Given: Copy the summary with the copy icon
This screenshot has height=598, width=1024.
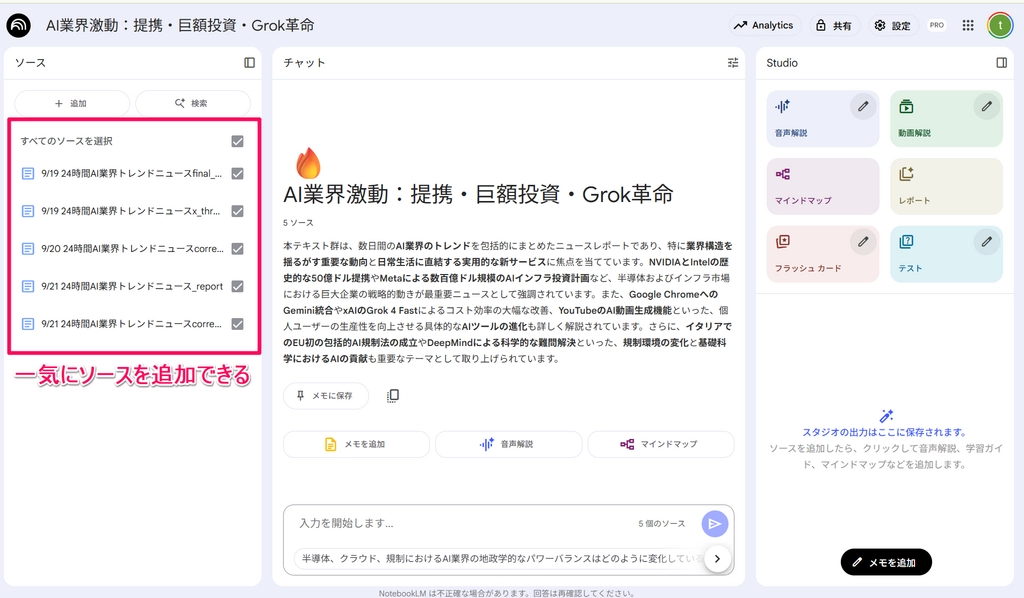Looking at the screenshot, I should click(392, 396).
